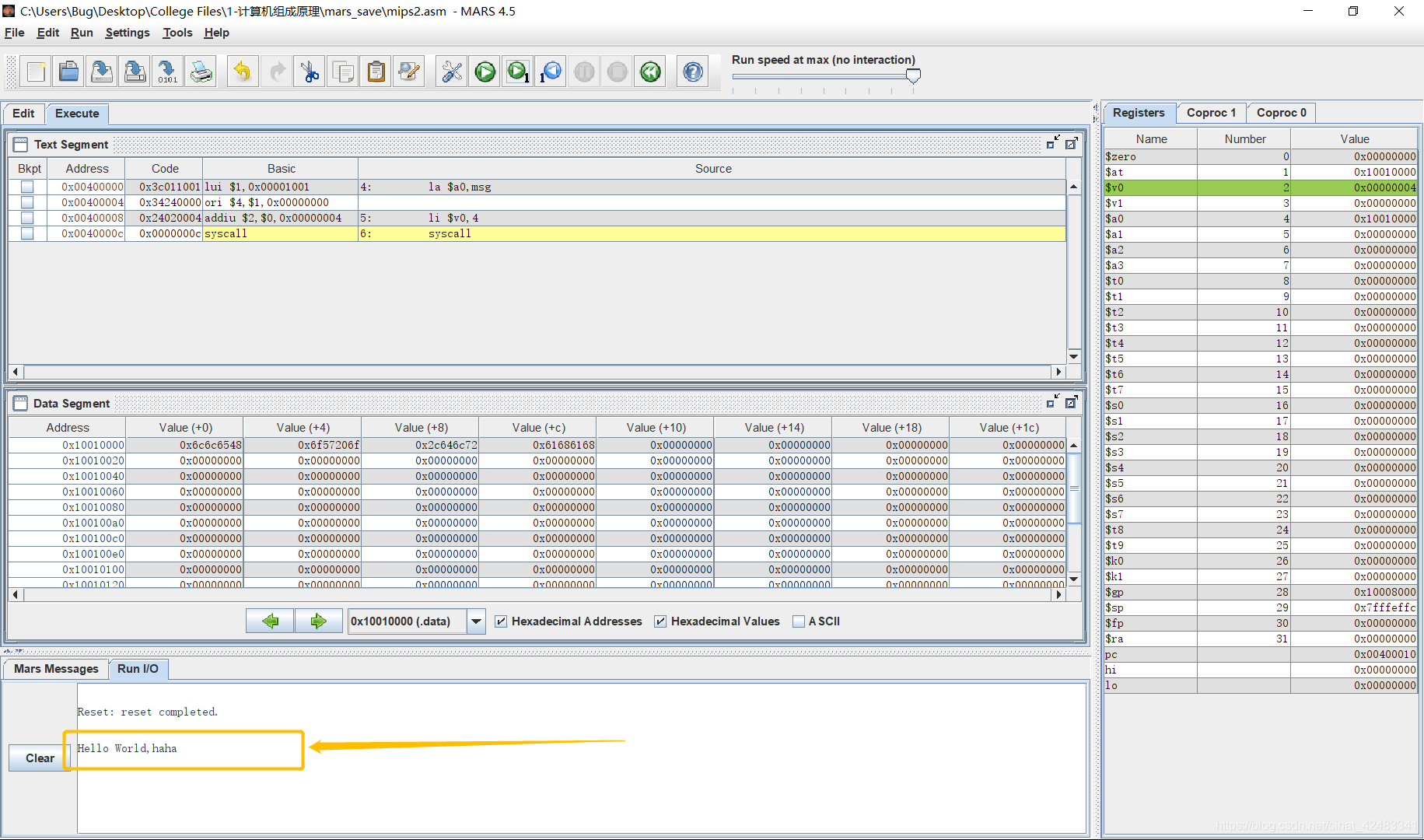Open the File menu
Viewport: 1424px width, 840px height.
point(14,33)
